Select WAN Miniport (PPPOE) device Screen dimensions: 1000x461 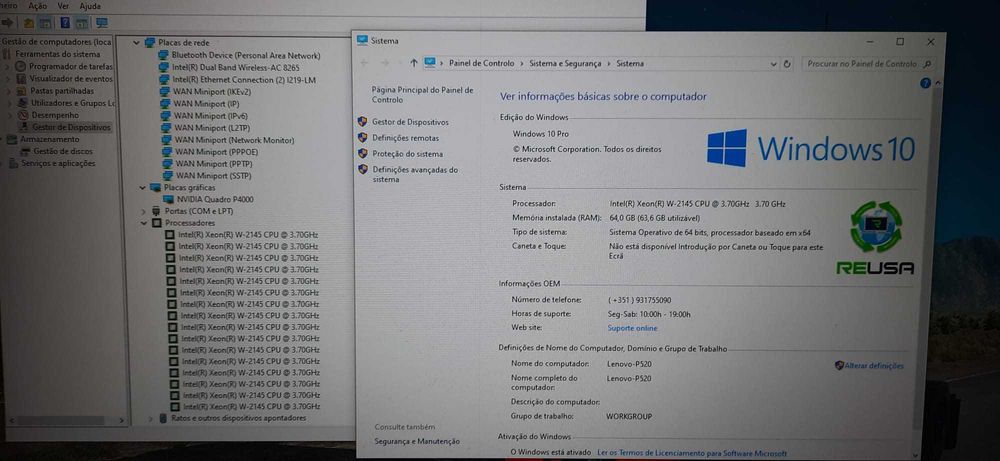(x=214, y=152)
